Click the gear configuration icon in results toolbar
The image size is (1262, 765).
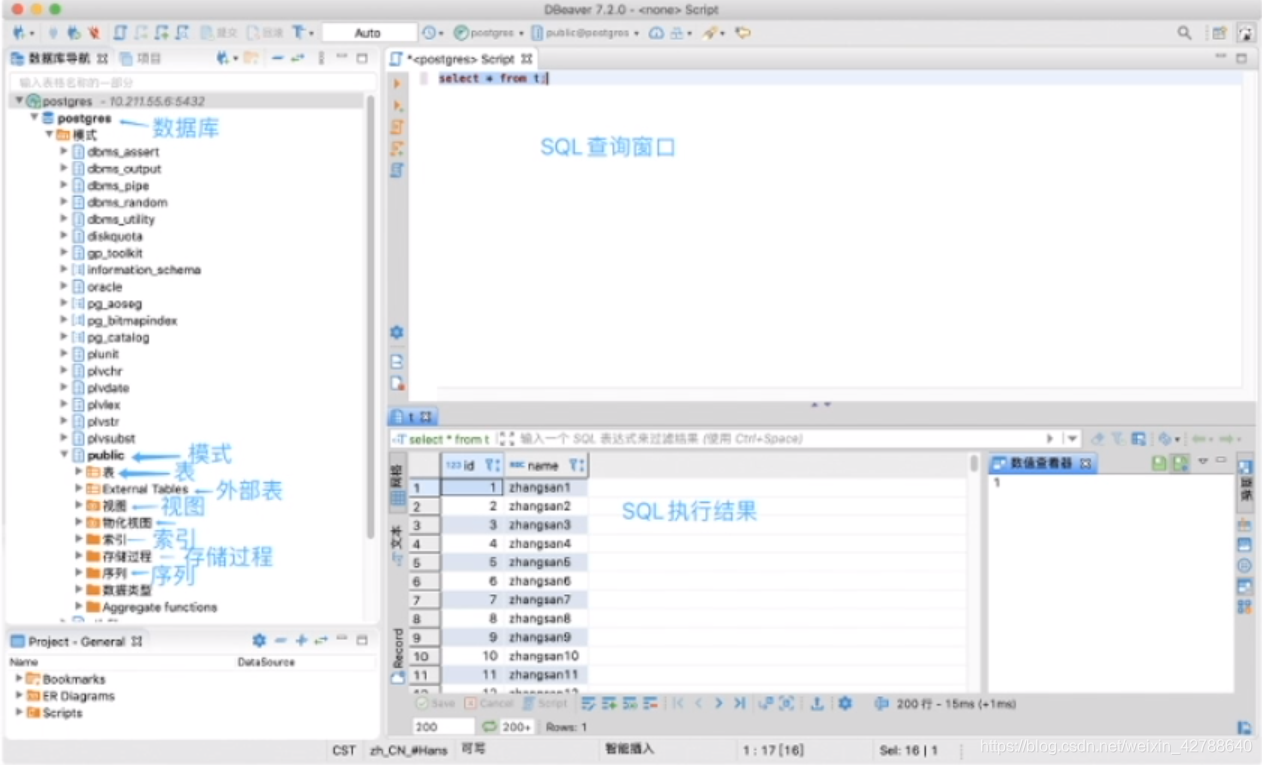point(845,704)
